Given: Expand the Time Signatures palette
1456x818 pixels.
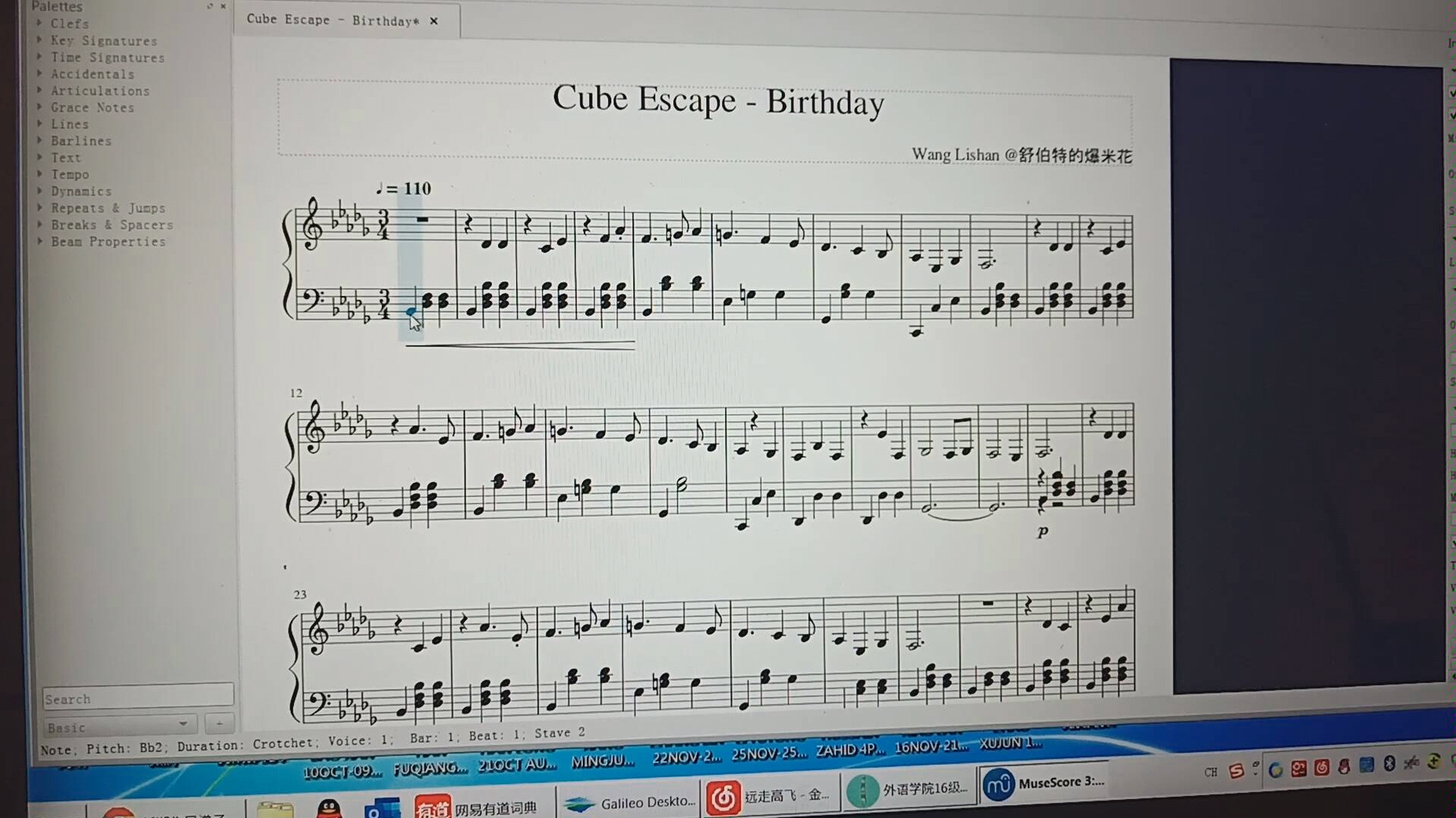Looking at the screenshot, I should pos(39,56).
